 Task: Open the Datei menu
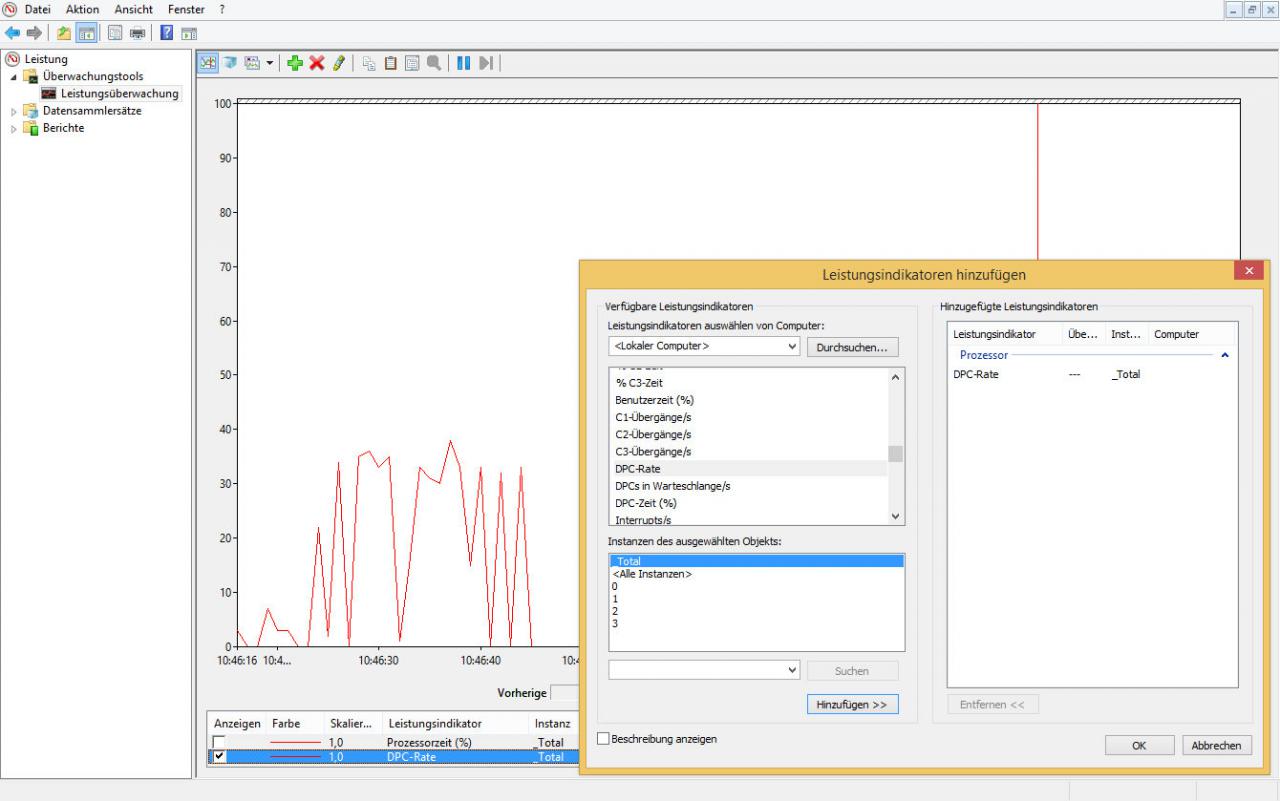(38, 9)
